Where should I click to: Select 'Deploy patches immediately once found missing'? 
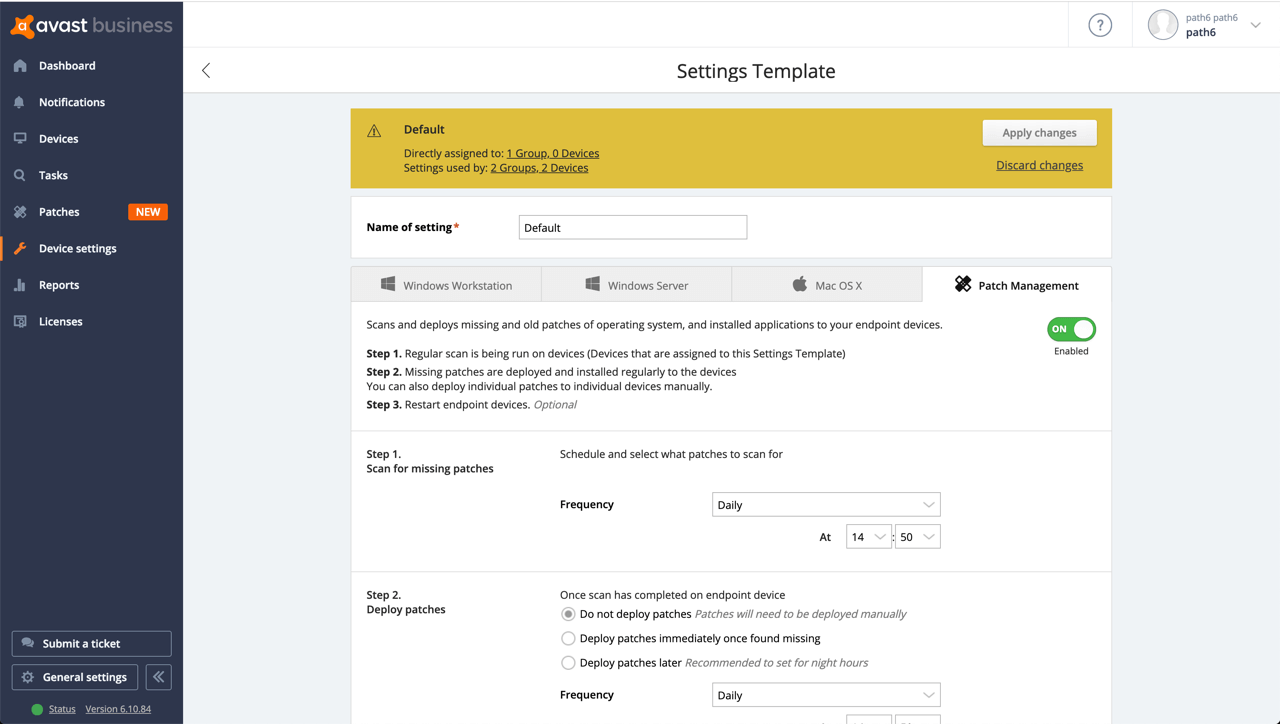[568, 638]
